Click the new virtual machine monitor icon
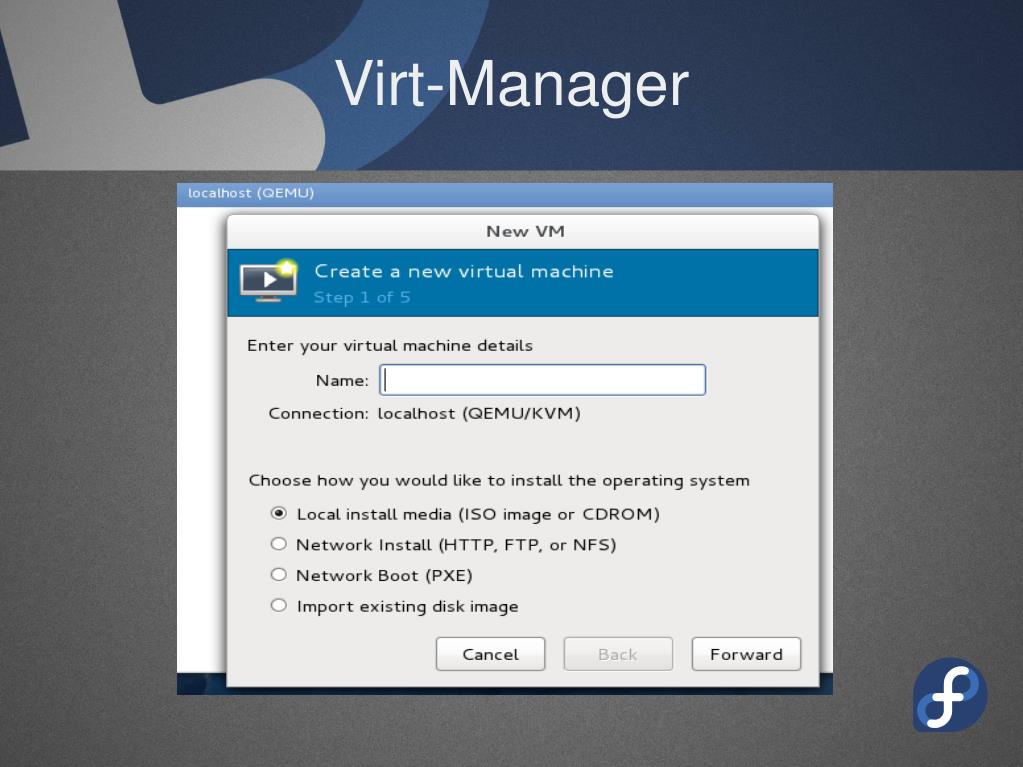The width and height of the screenshot is (1023, 767). [268, 282]
